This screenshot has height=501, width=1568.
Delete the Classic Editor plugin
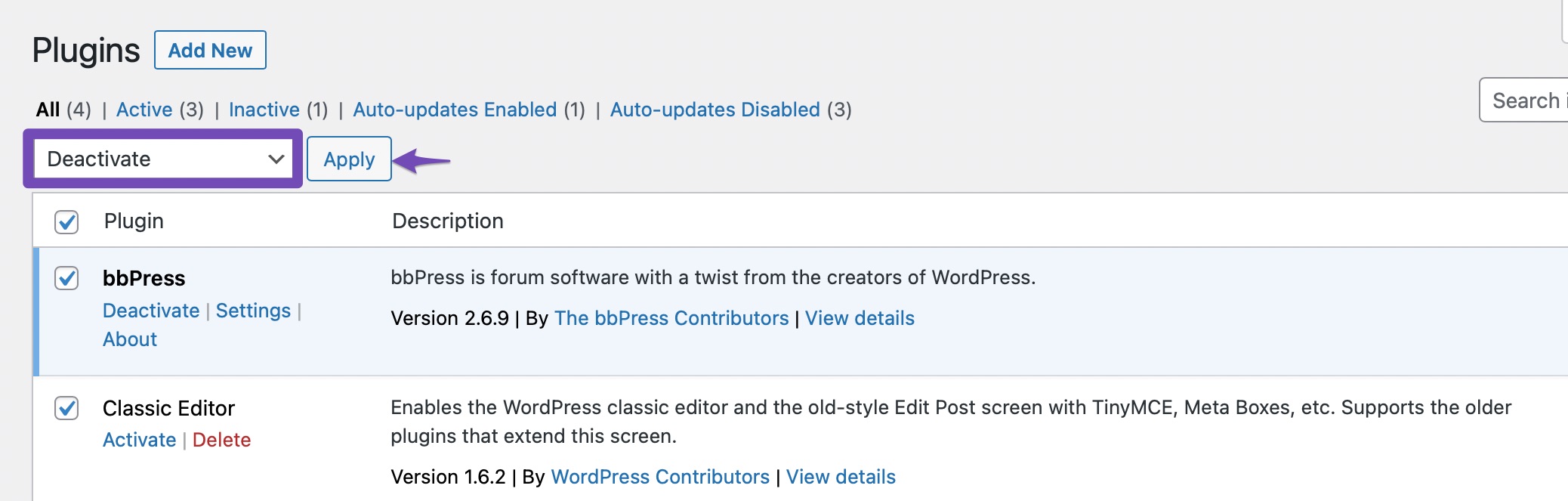point(221,440)
